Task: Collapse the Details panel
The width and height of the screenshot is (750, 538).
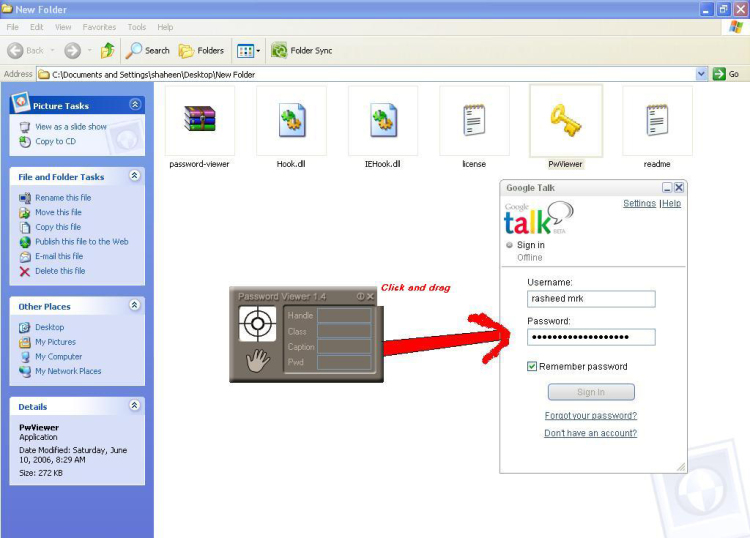Action: pos(135,406)
